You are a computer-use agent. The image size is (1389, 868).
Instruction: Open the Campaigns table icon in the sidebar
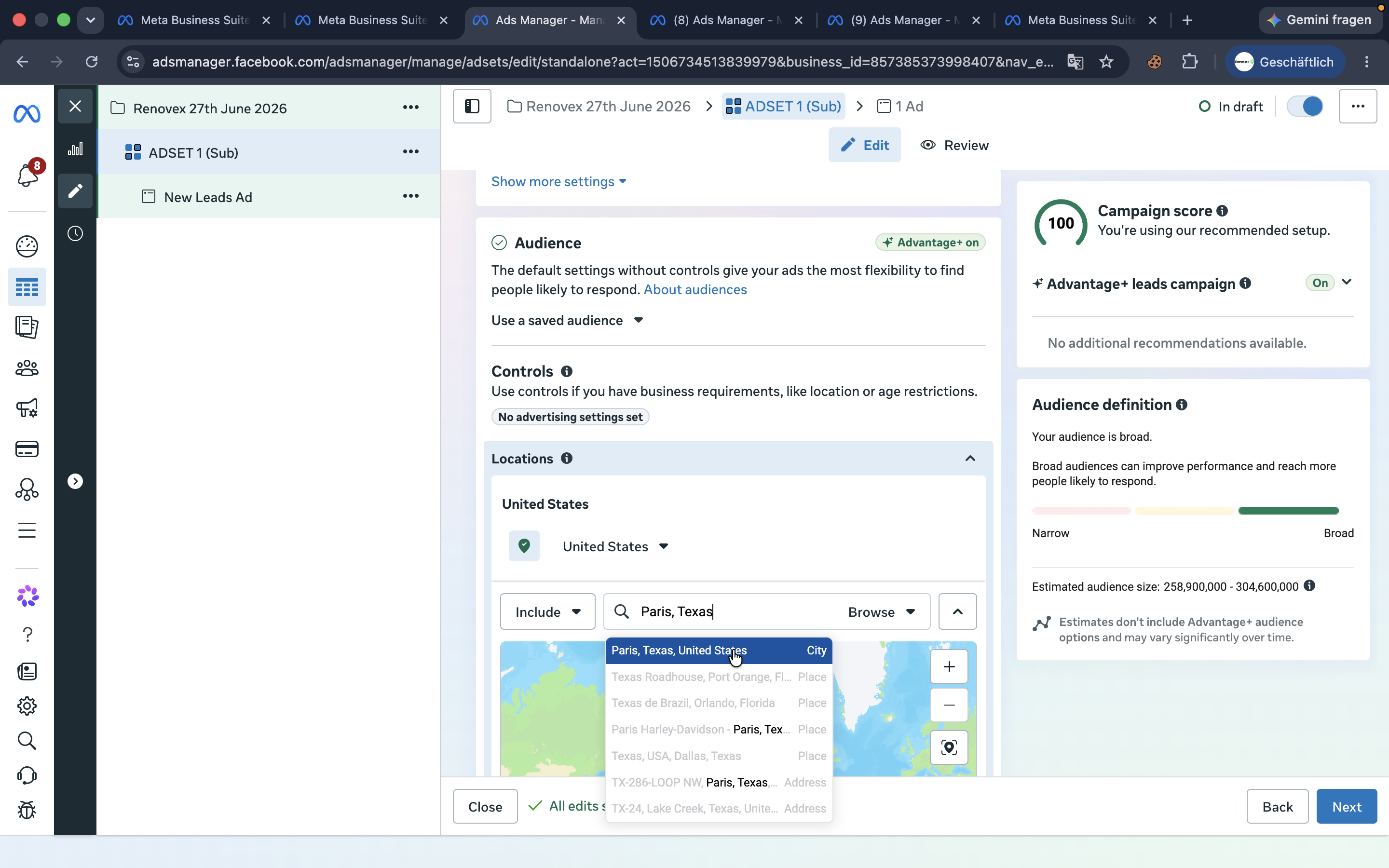tap(27, 287)
